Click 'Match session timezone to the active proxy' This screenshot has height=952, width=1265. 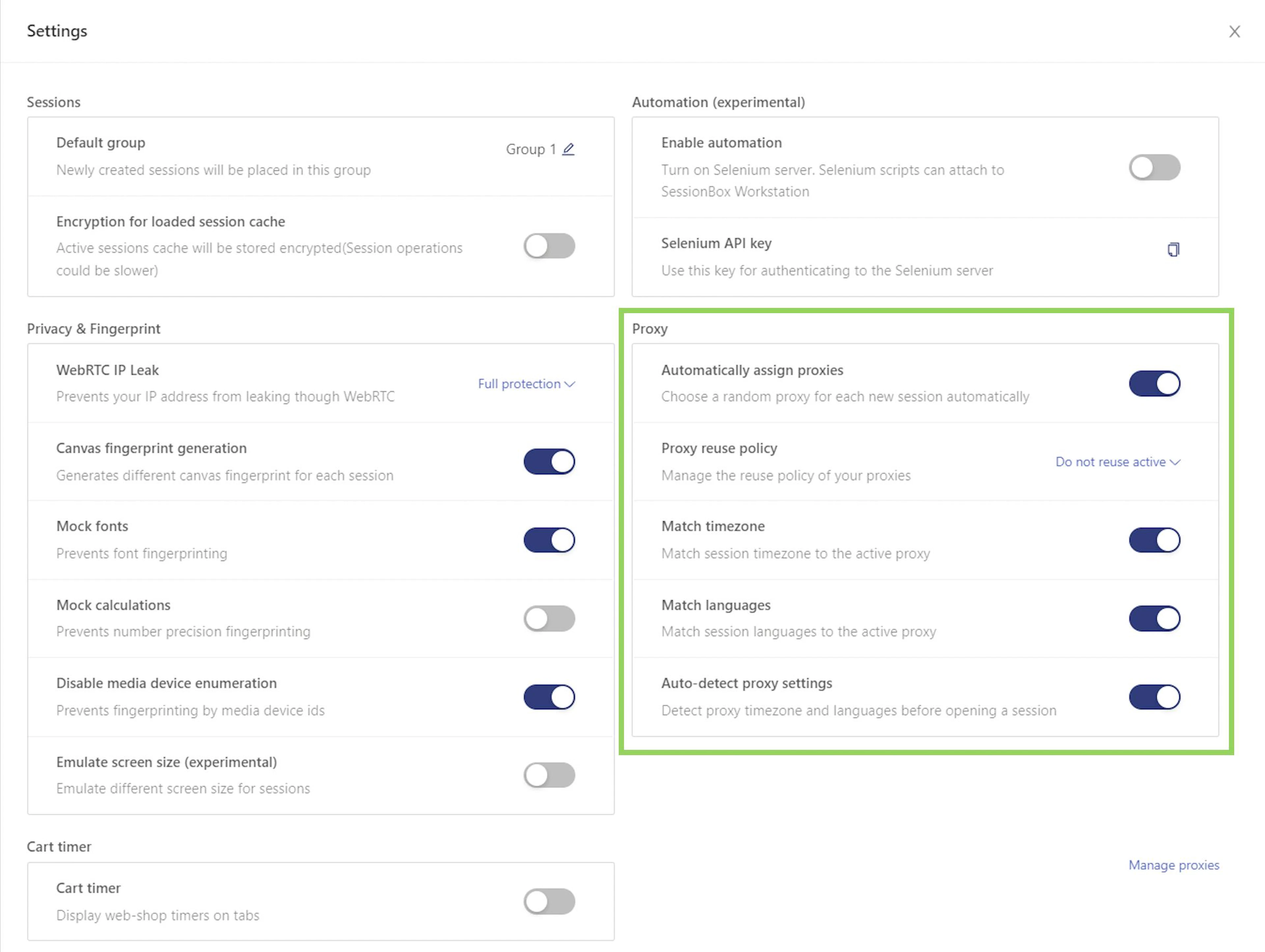(x=796, y=553)
